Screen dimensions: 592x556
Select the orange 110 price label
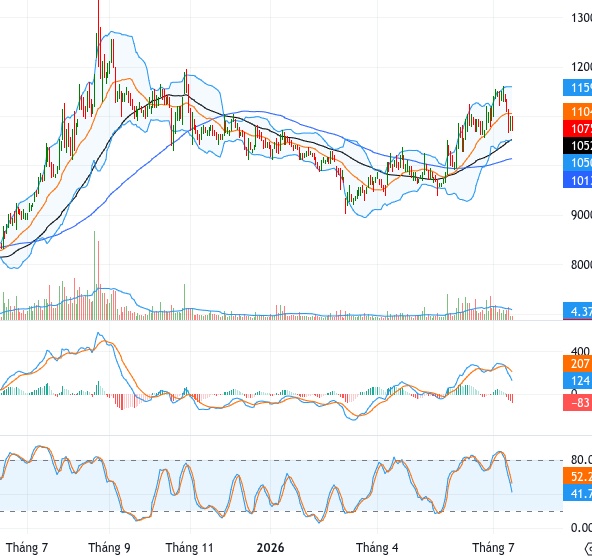[x=577, y=112]
